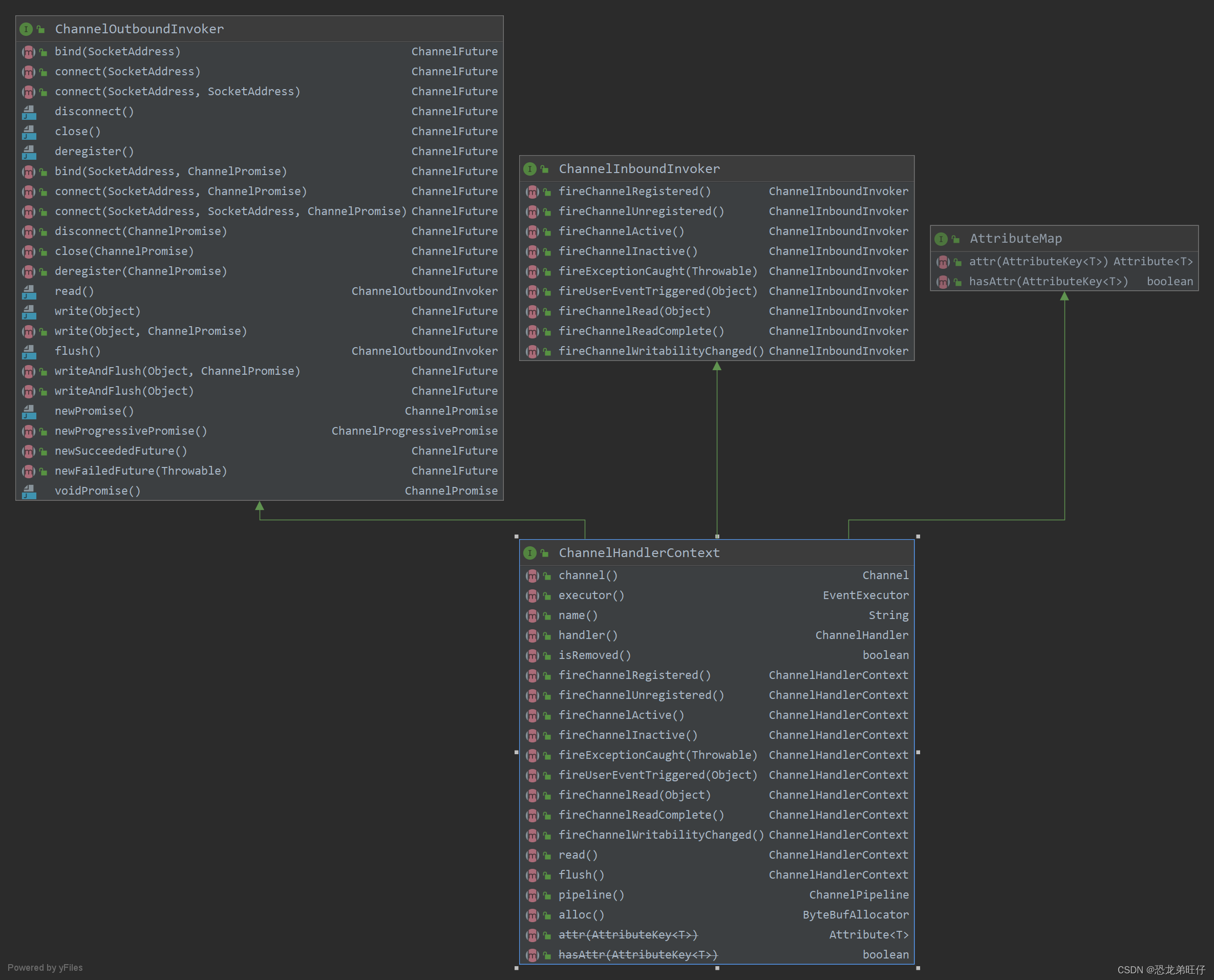This screenshot has height=980, width=1214.
Task: Click the arrowhead pointing into AttributeMap
Action: (1064, 296)
